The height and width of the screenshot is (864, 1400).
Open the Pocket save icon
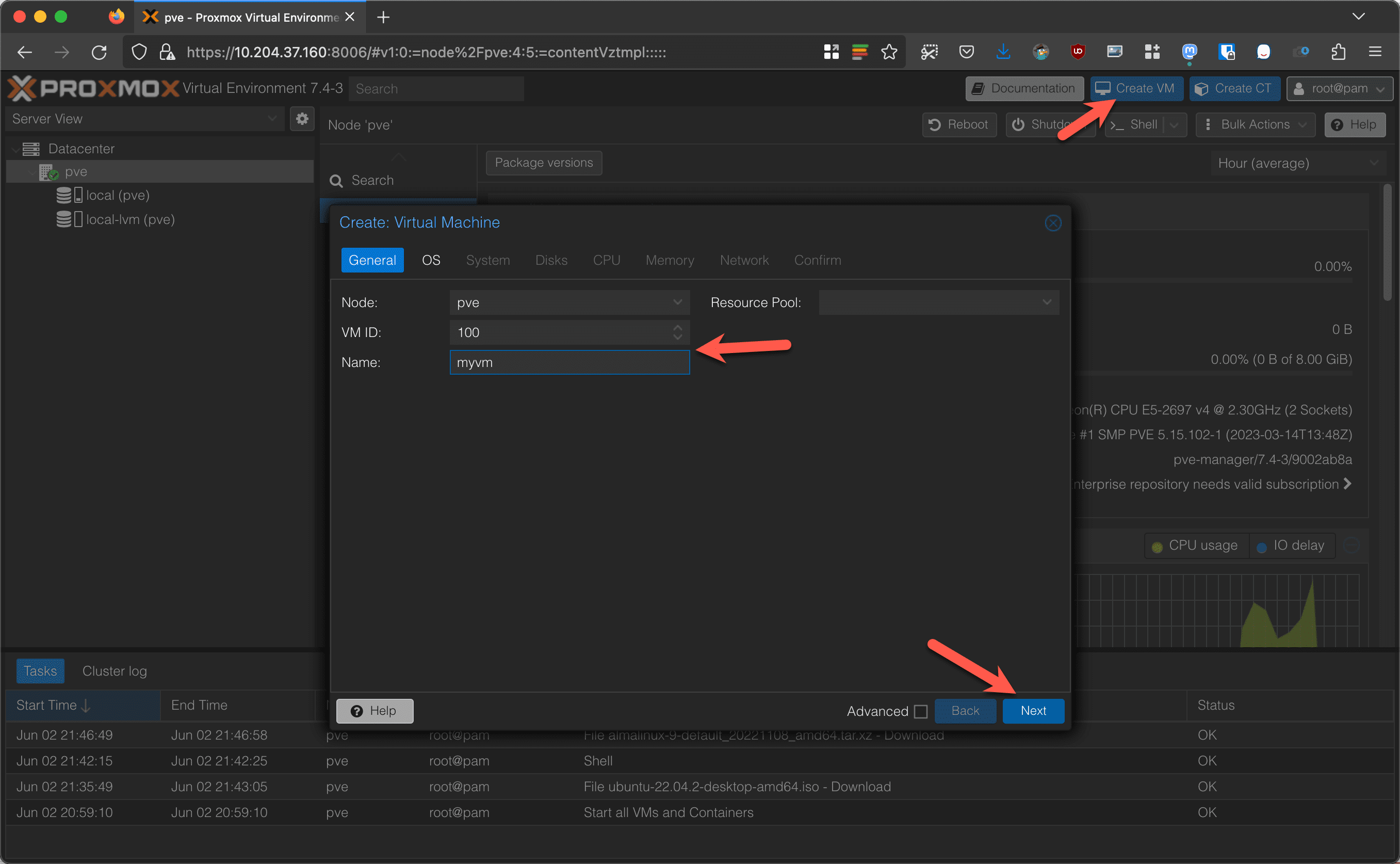tap(966, 52)
